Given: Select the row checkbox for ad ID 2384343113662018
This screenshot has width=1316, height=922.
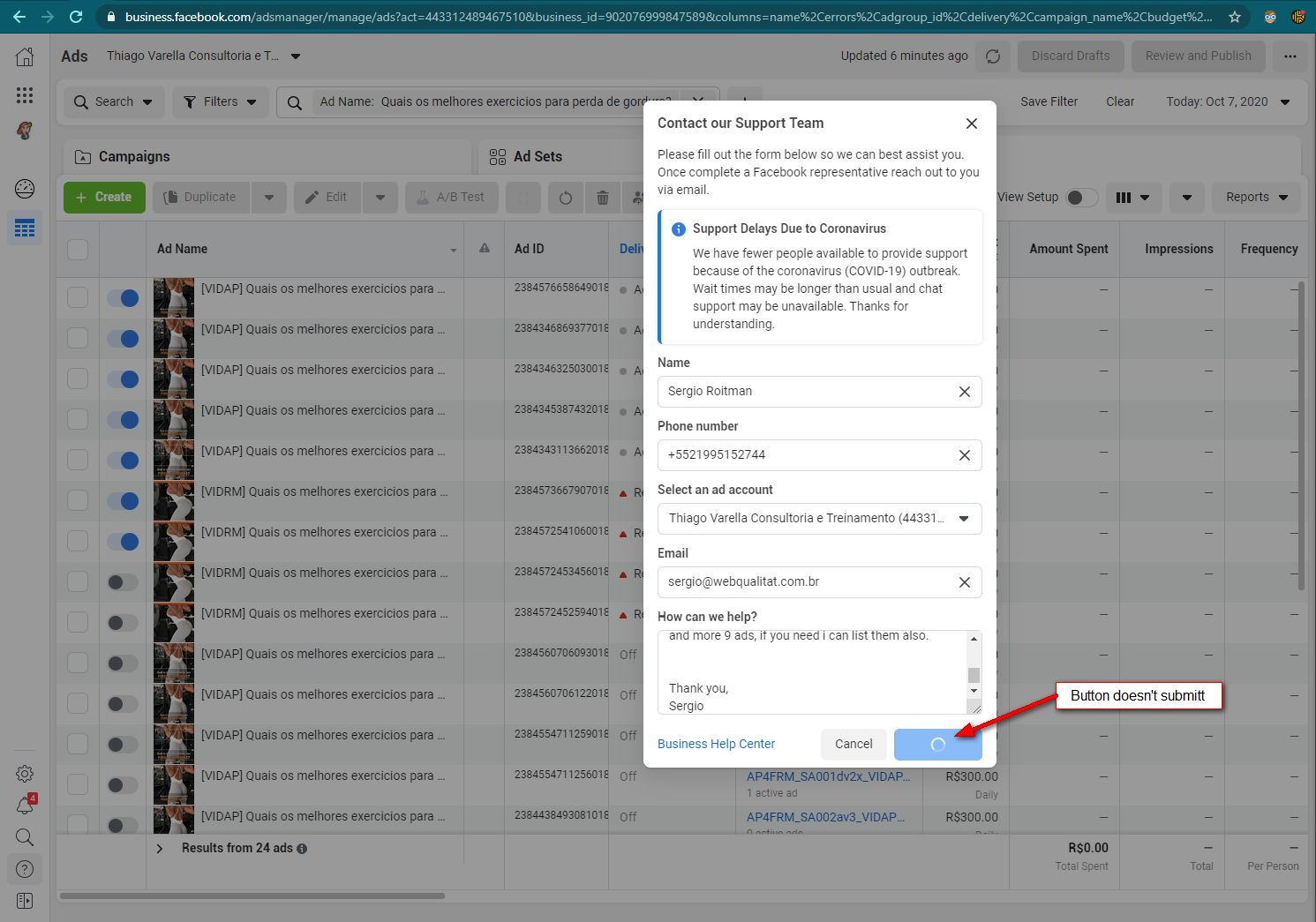Looking at the screenshot, I should (x=78, y=461).
